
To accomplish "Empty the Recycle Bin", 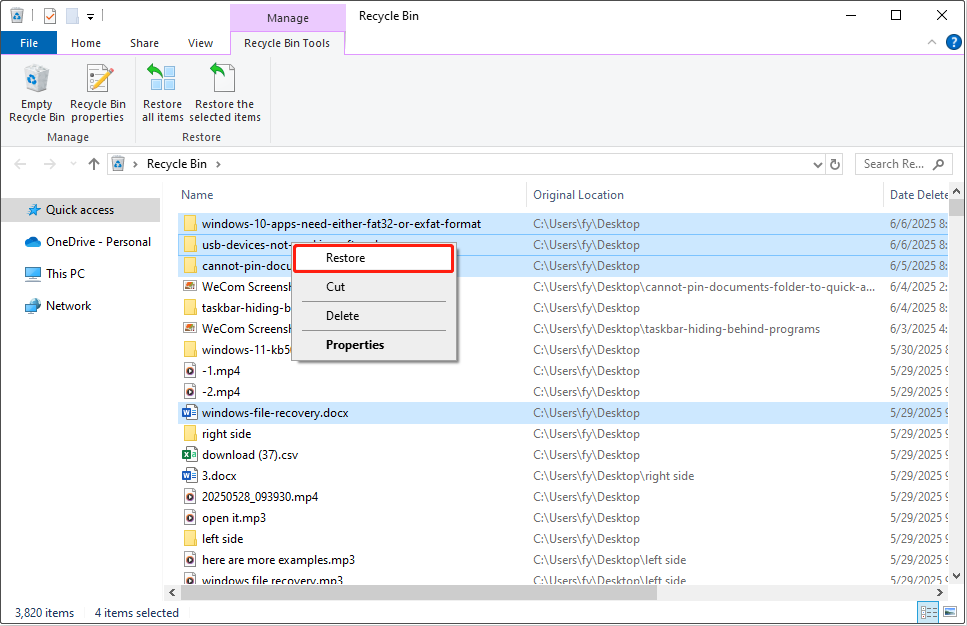I will pyautogui.click(x=36, y=93).
